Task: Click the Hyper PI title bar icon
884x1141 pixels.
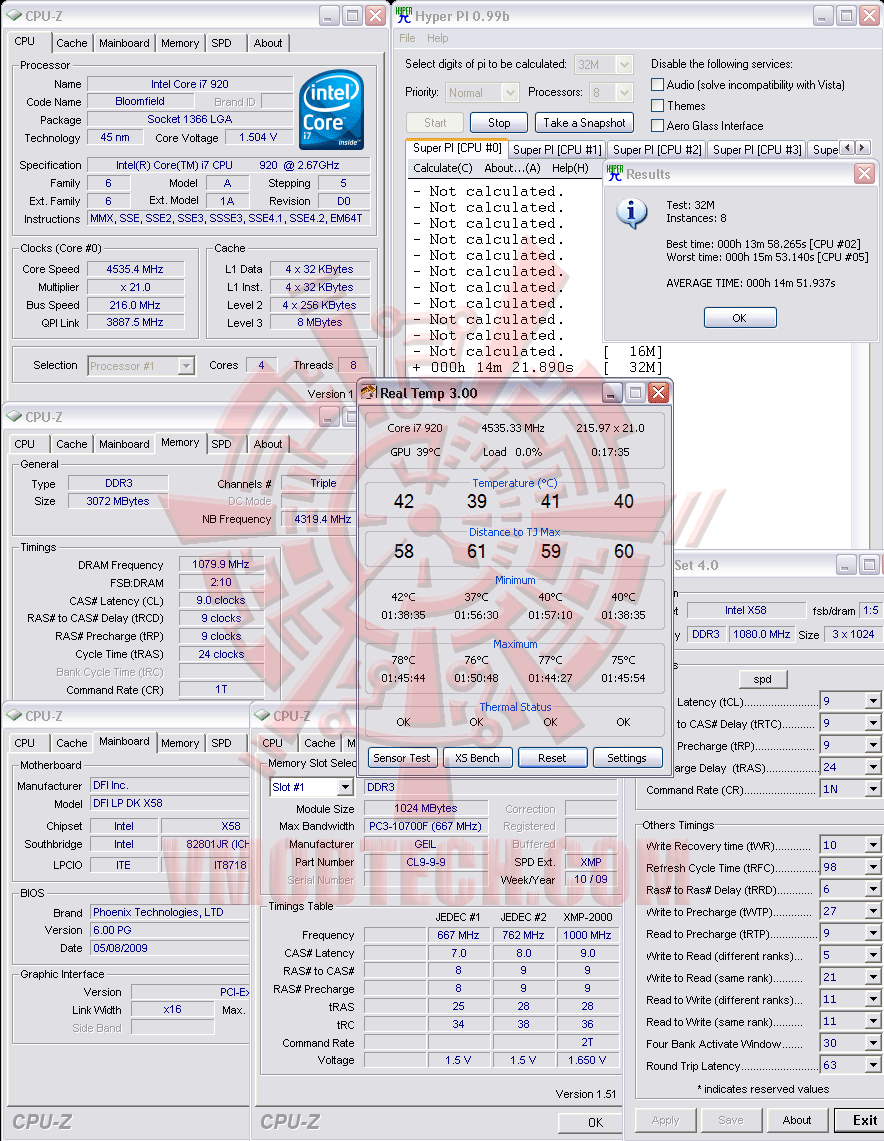Action: pyautogui.click(x=403, y=15)
